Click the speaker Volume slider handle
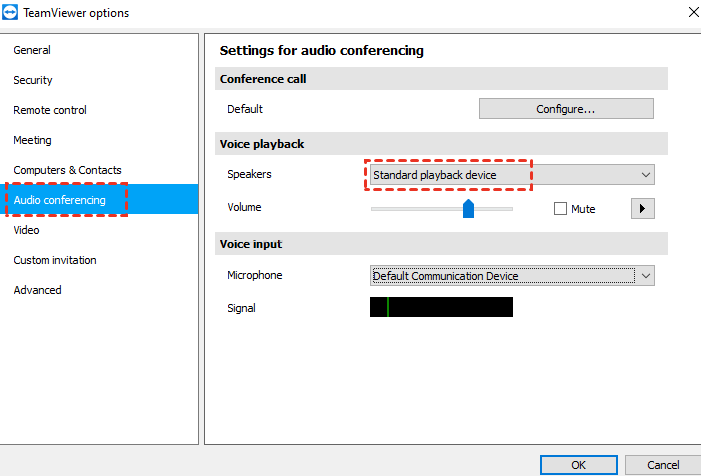 coord(468,208)
